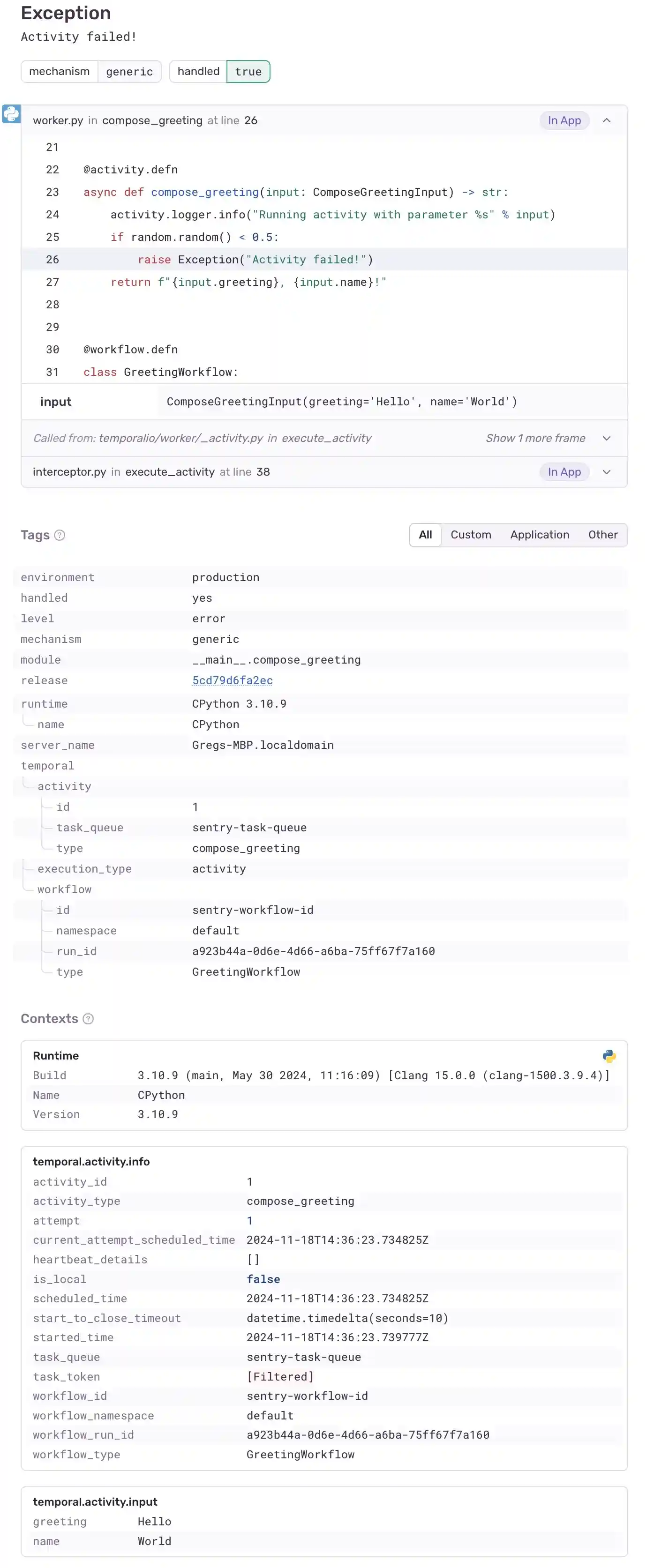
Task: Click the 'handled true' pill
Action: (x=220, y=71)
